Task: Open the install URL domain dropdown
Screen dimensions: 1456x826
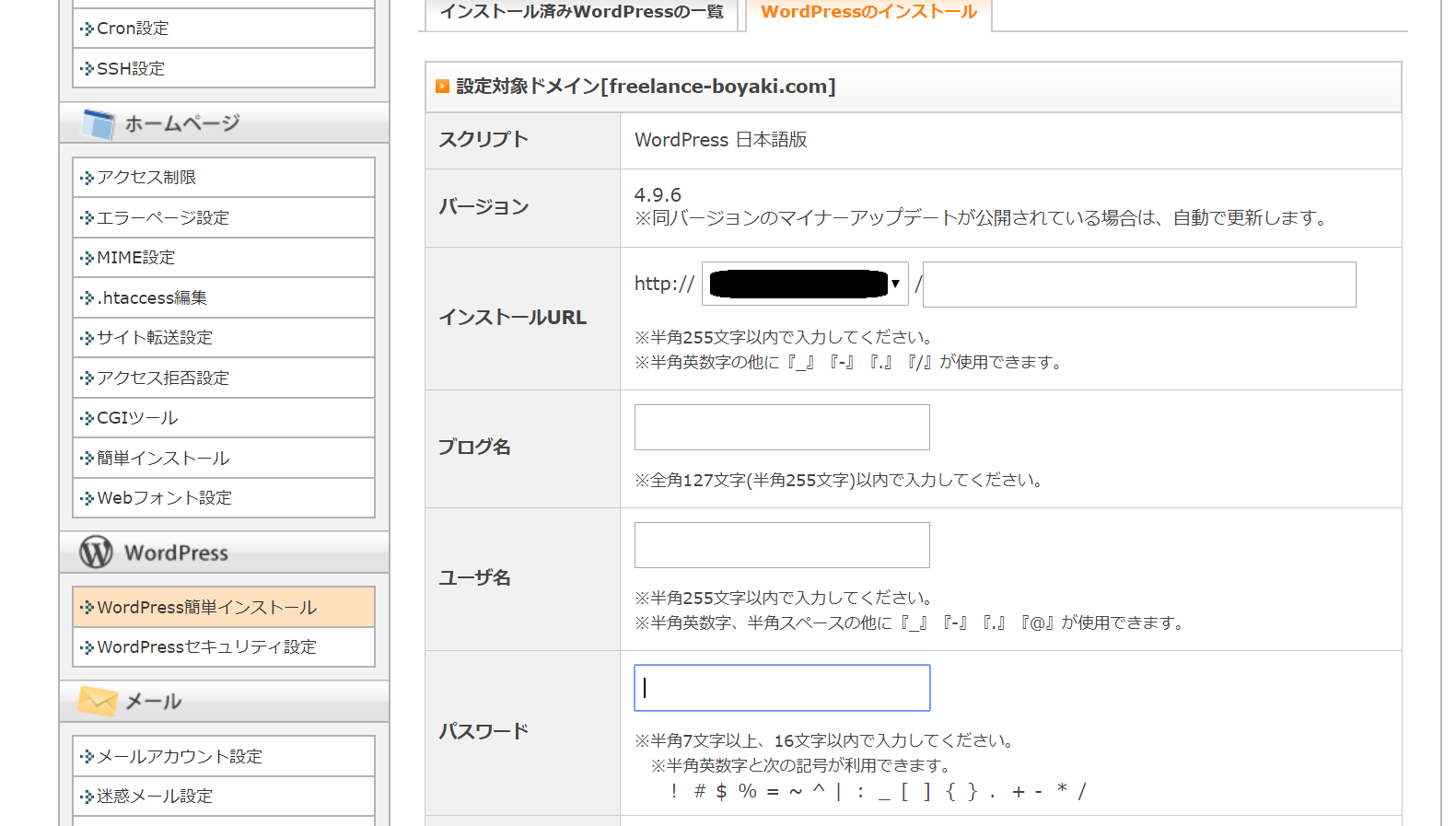Action: pyautogui.click(x=805, y=284)
